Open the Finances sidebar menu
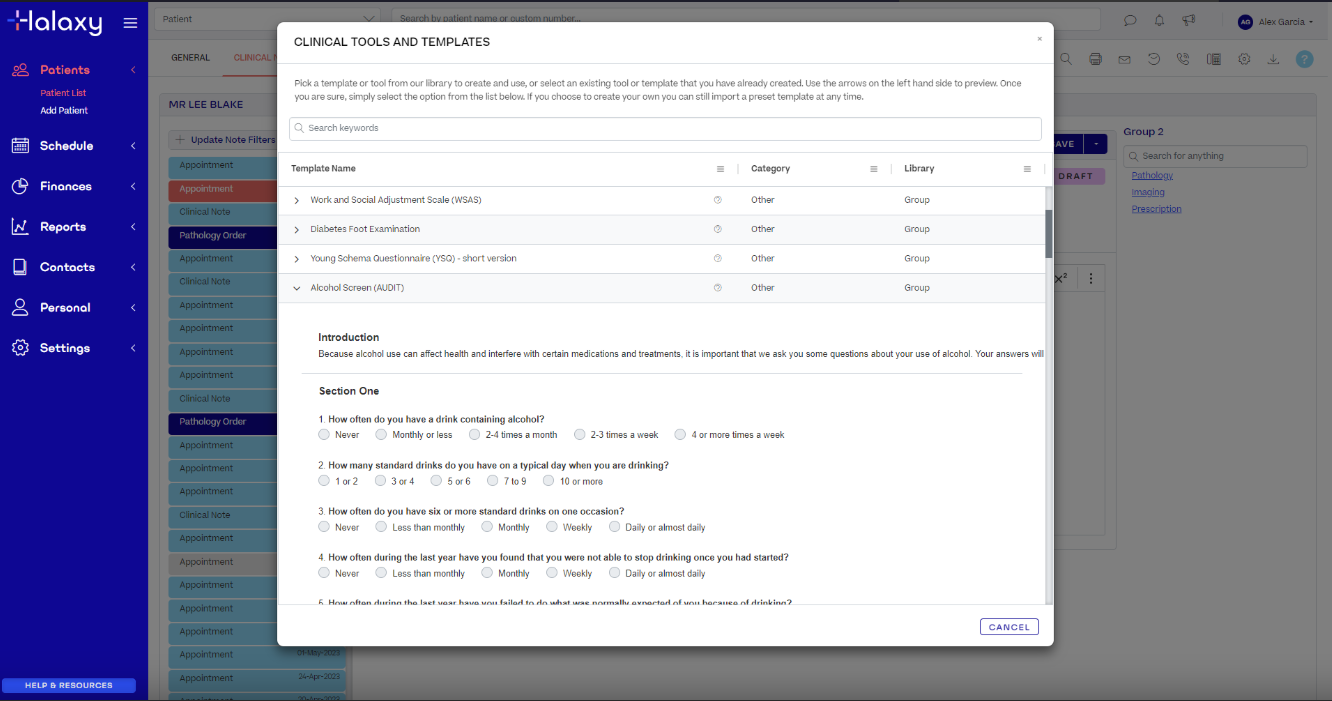This screenshot has height=701, width=1332. click(x=65, y=187)
